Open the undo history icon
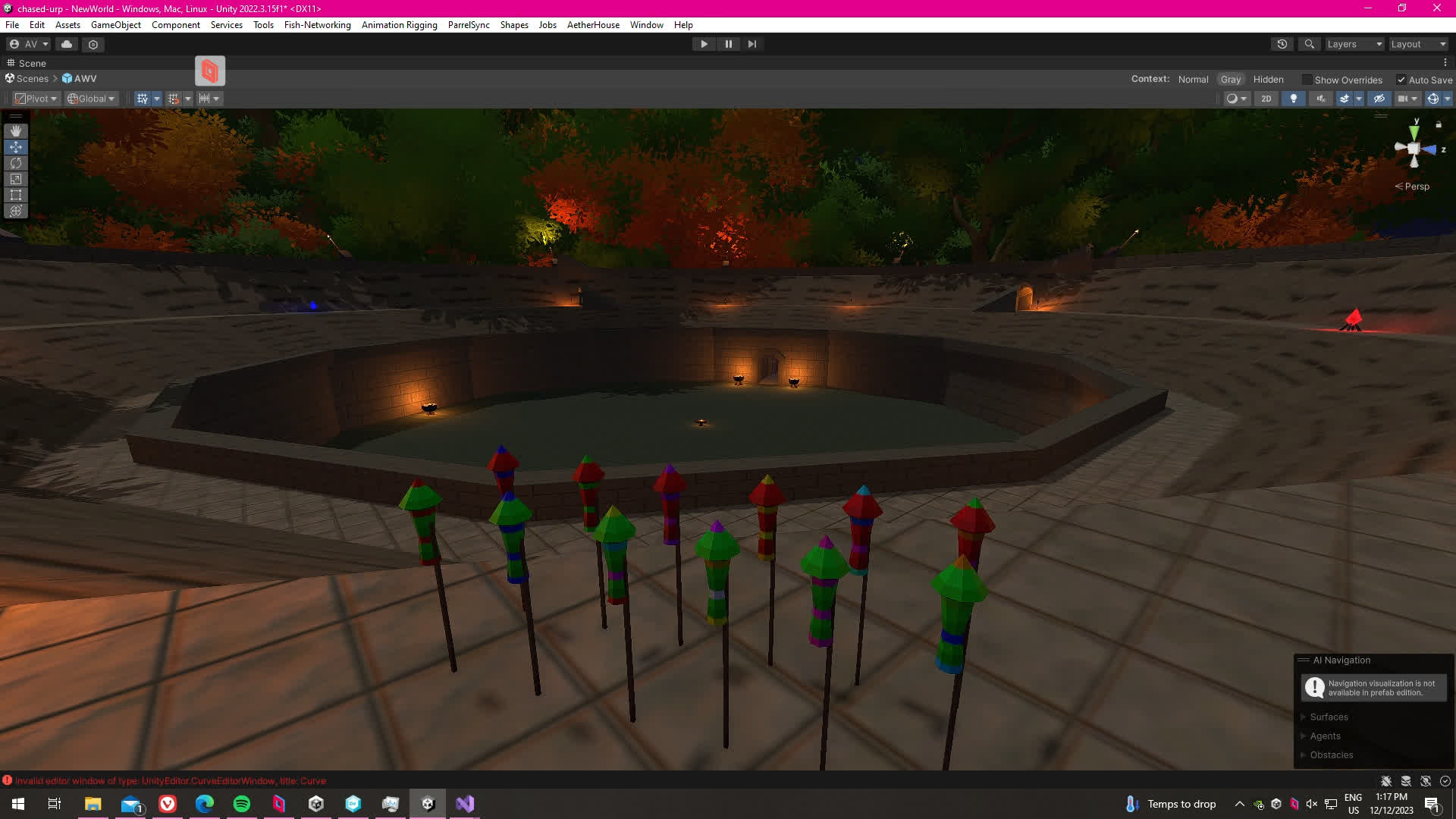This screenshot has height=819, width=1456. pos(1282,44)
